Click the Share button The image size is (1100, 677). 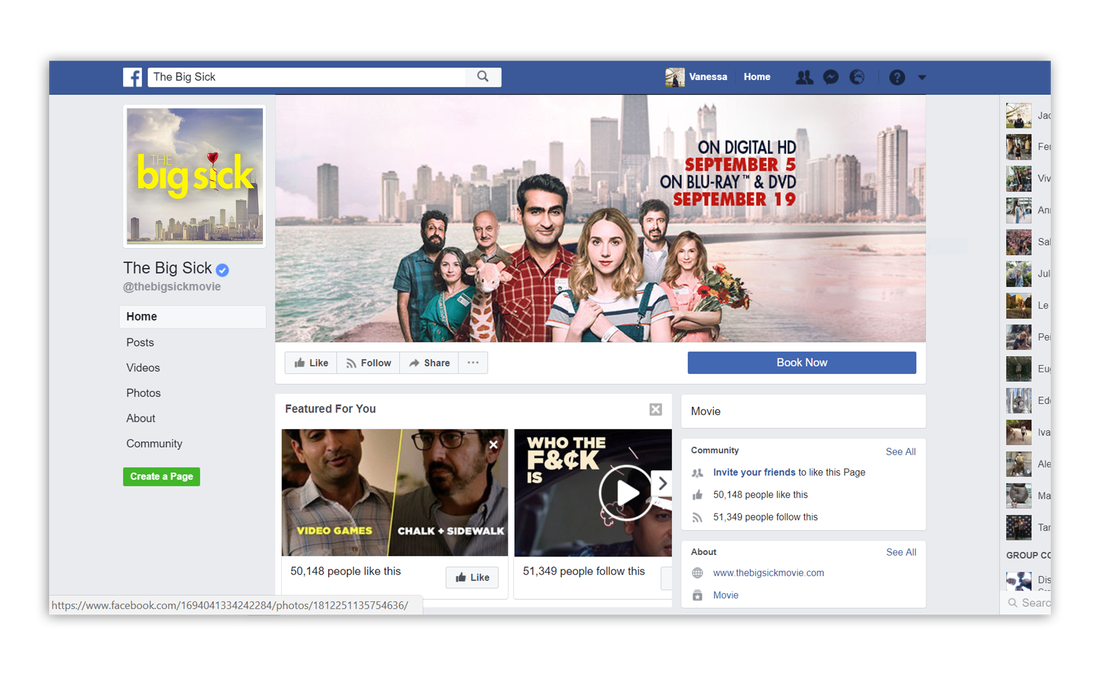(x=429, y=363)
